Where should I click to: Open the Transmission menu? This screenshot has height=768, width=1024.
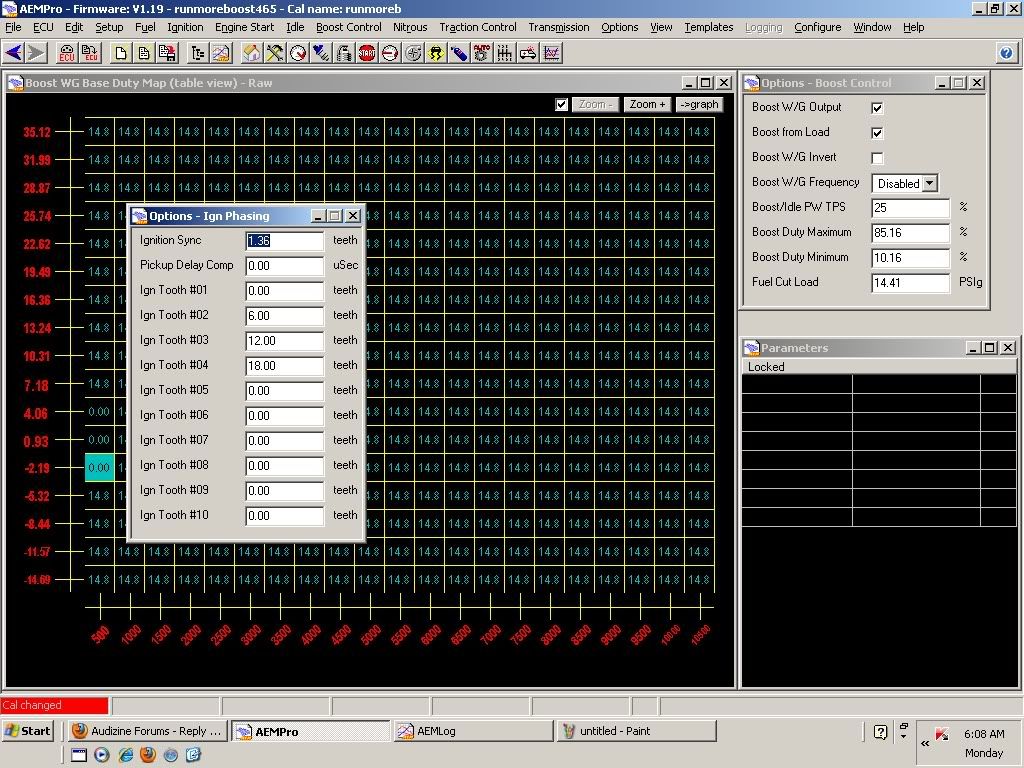pos(558,27)
